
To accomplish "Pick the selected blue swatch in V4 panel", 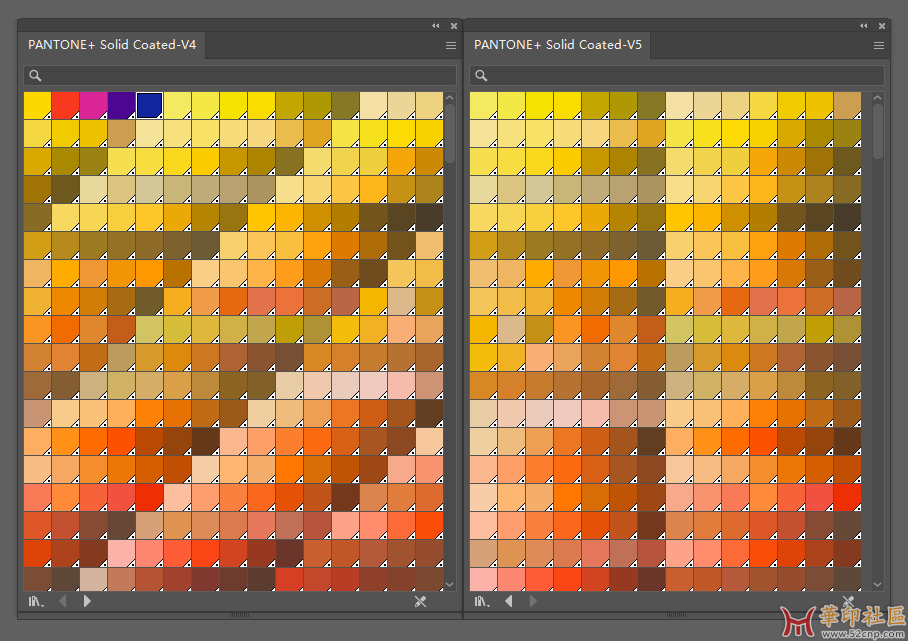I will tap(149, 105).
